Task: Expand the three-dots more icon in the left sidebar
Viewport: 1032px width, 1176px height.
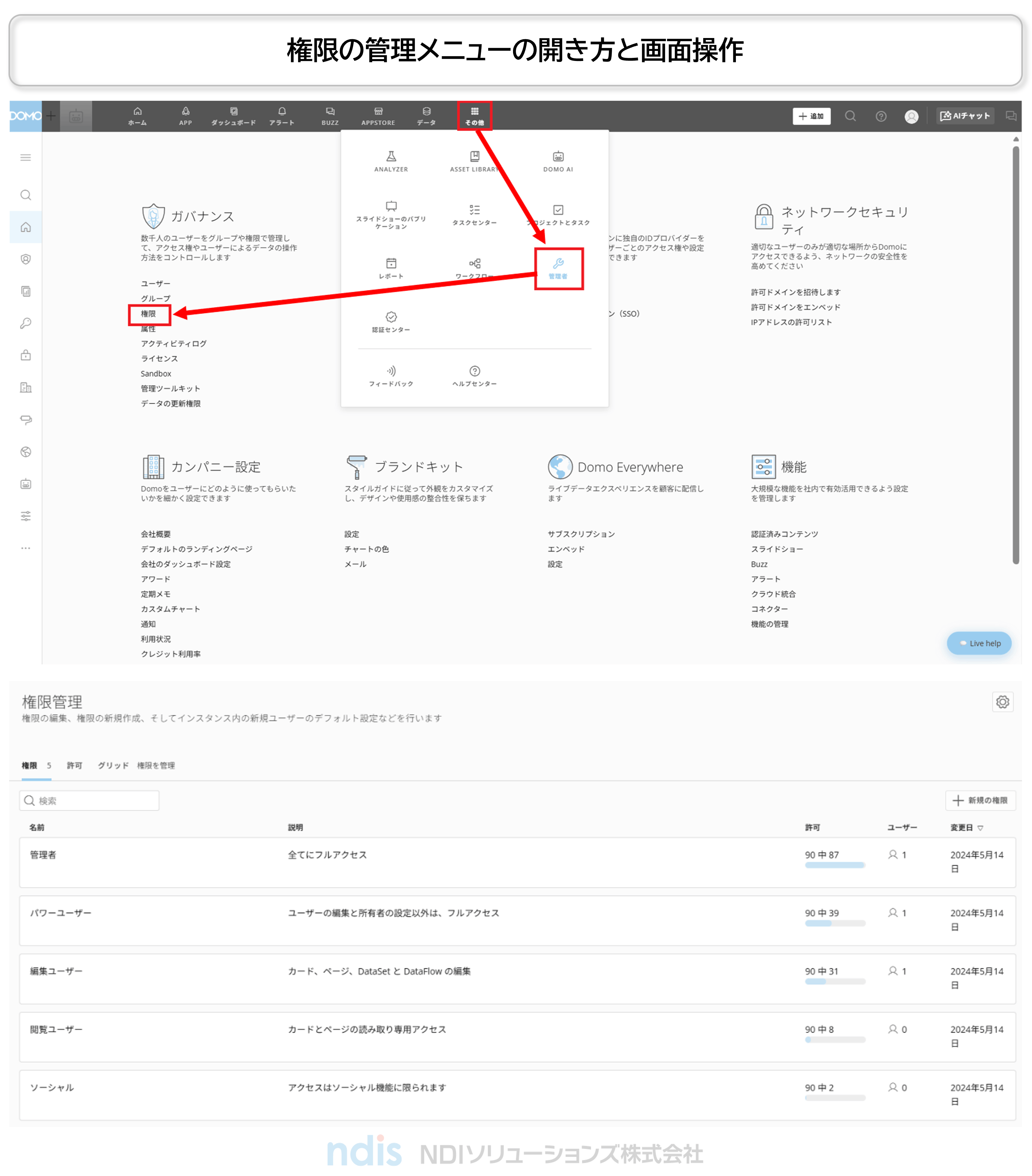Action: (25, 548)
